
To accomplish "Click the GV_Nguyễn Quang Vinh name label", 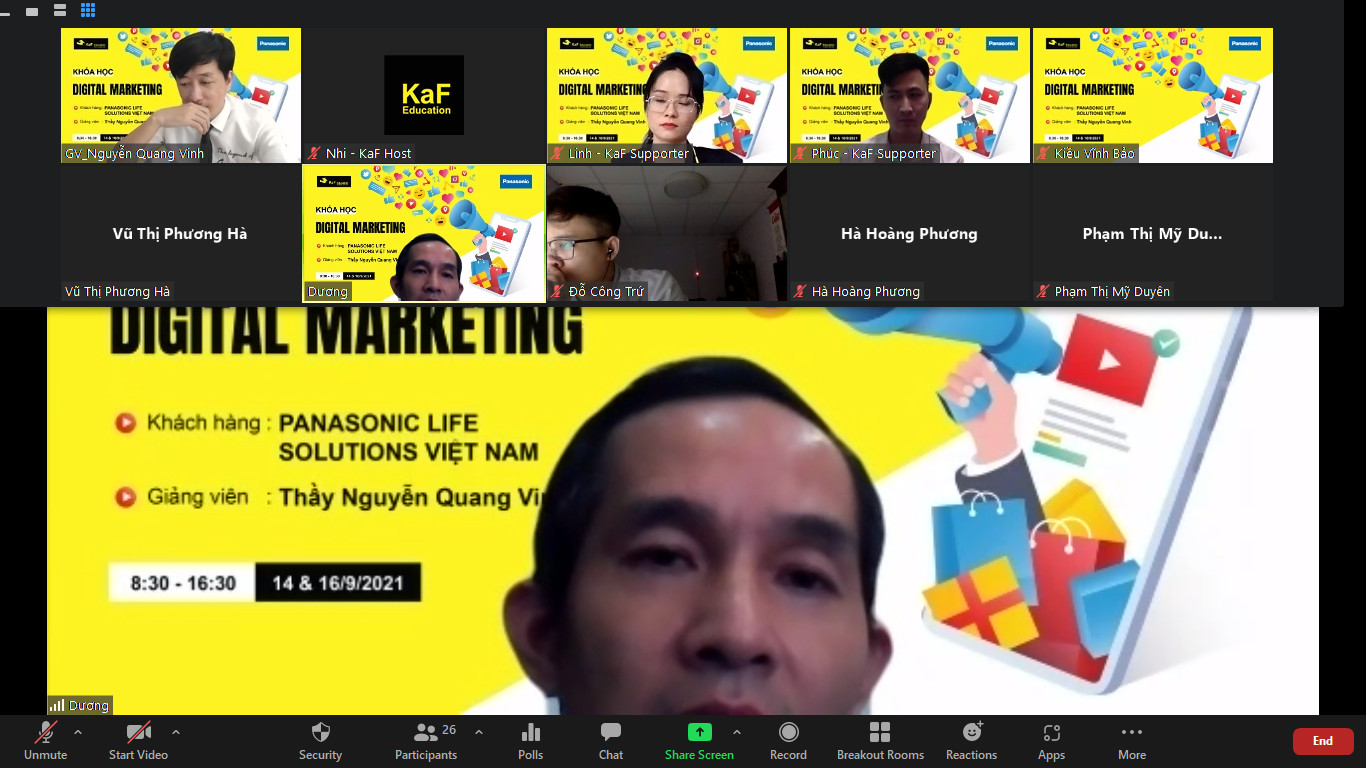I will pyautogui.click(x=134, y=153).
